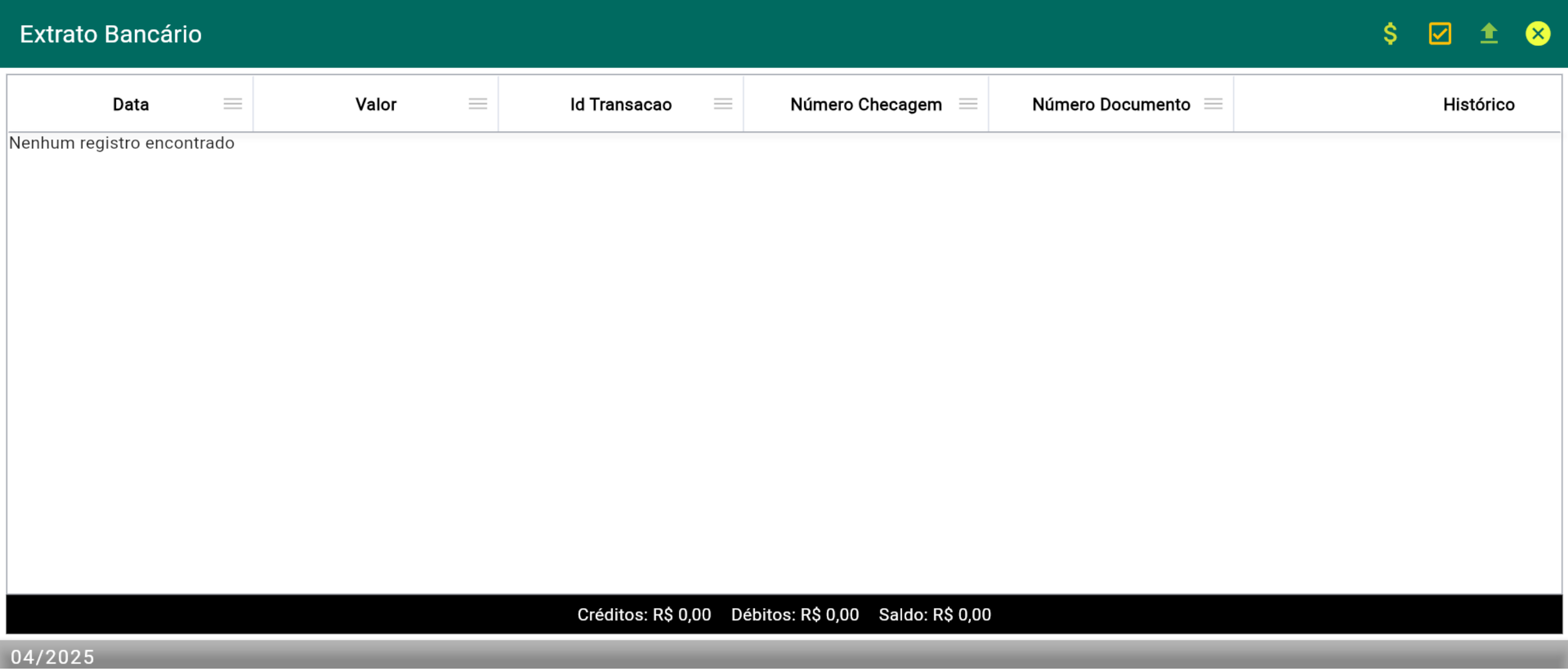Screen dimensions: 1568x672
Task: Click the Créditos total in footer
Action: (644, 615)
